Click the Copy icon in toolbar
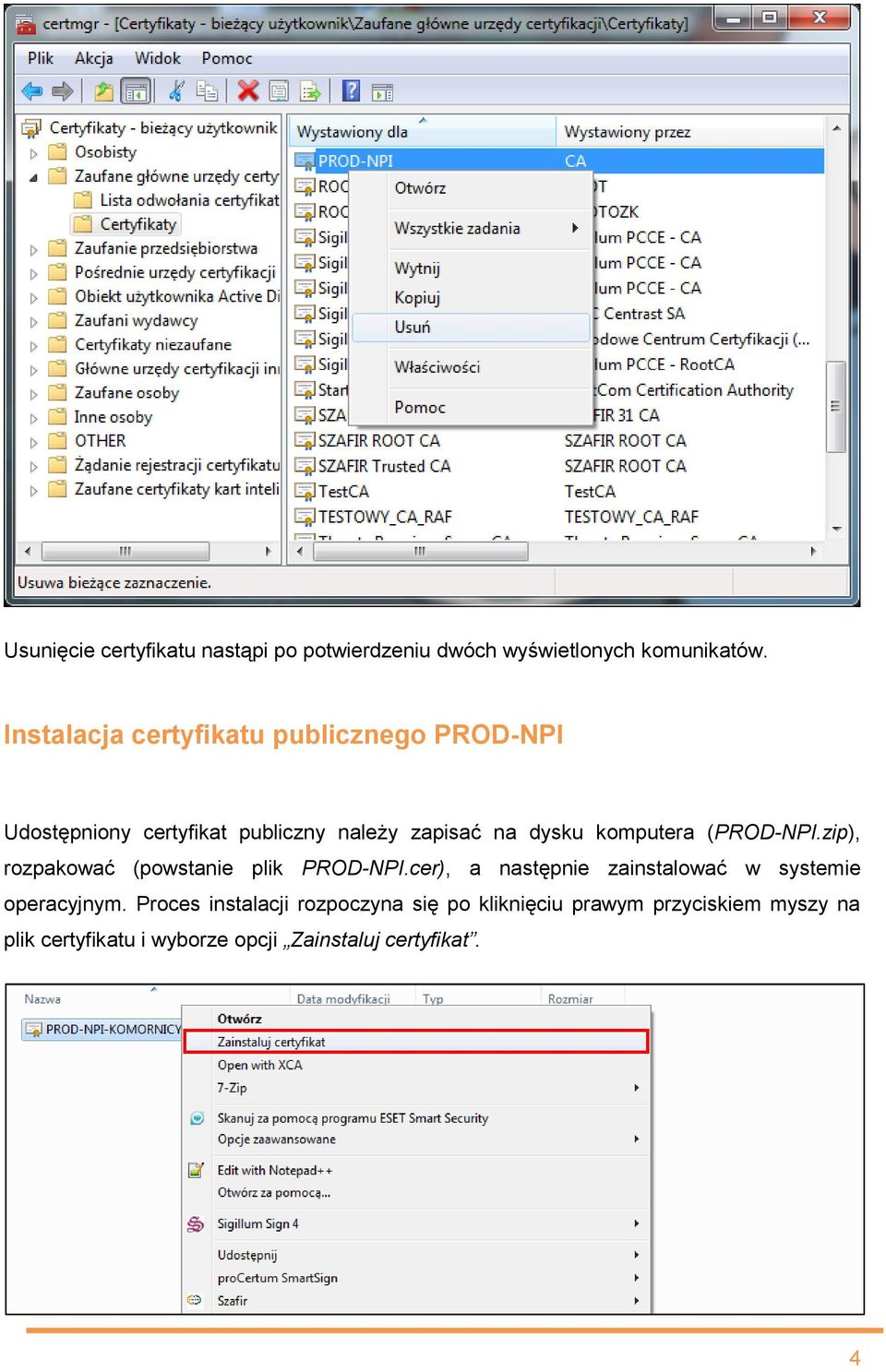 coord(208,90)
